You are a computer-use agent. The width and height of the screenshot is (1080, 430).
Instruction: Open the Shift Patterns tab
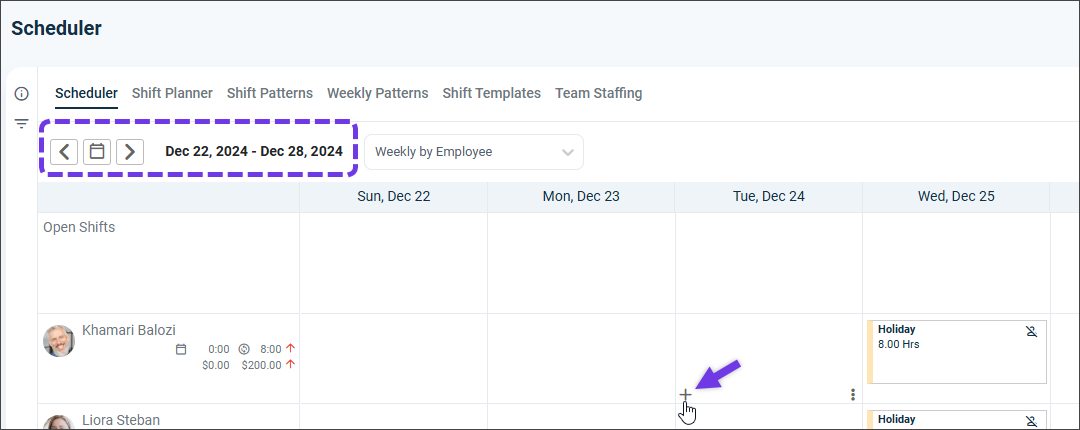[270, 93]
